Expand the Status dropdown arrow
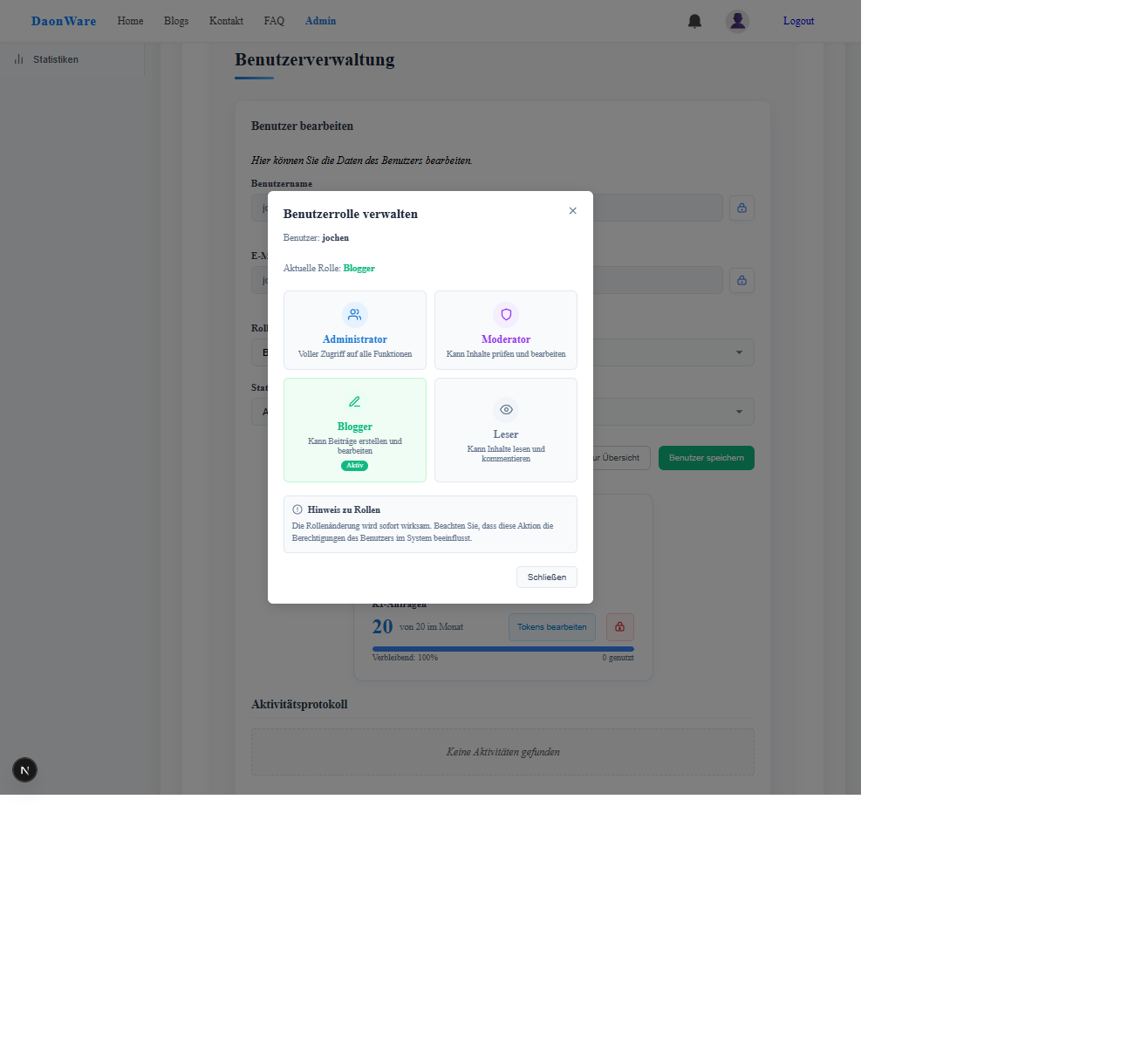1148x1059 pixels. click(739, 412)
